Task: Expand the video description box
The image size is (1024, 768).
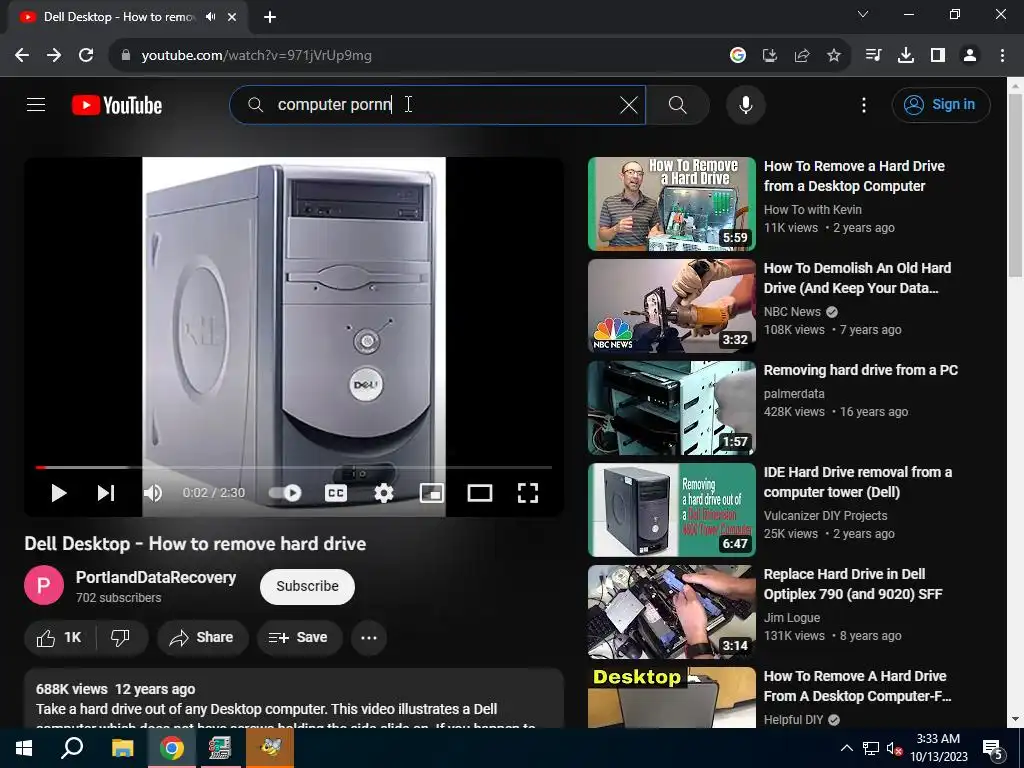Action: (x=294, y=698)
